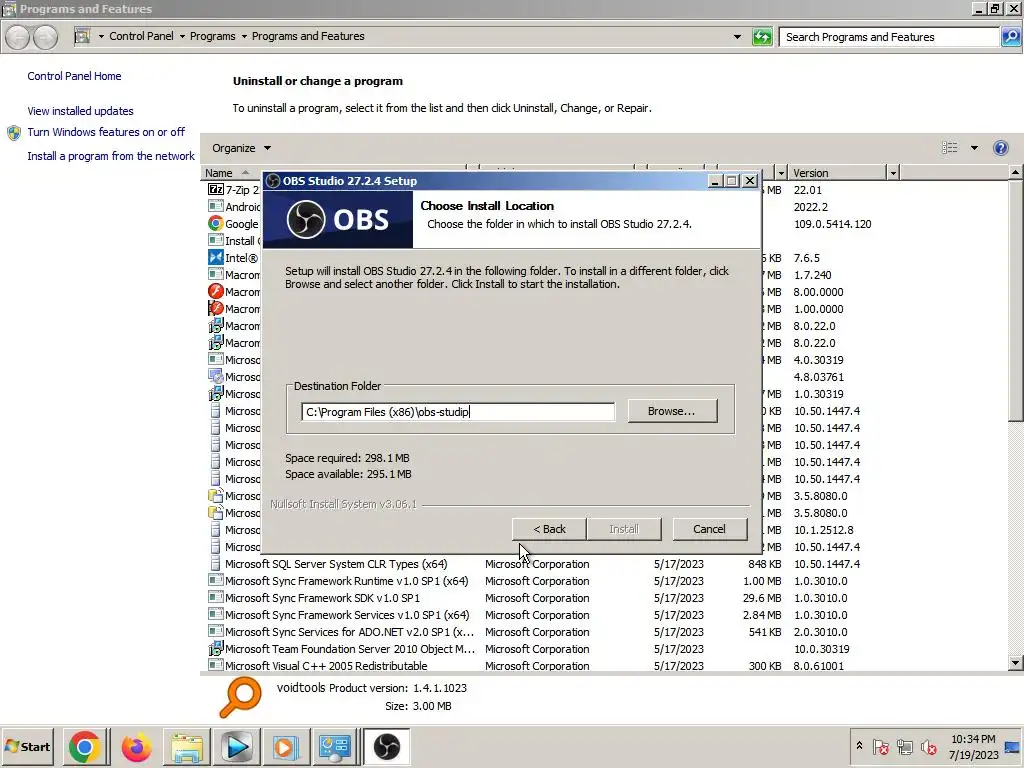Cancel the OBS Studio setup
The height and width of the screenshot is (768, 1024).
(709, 529)
